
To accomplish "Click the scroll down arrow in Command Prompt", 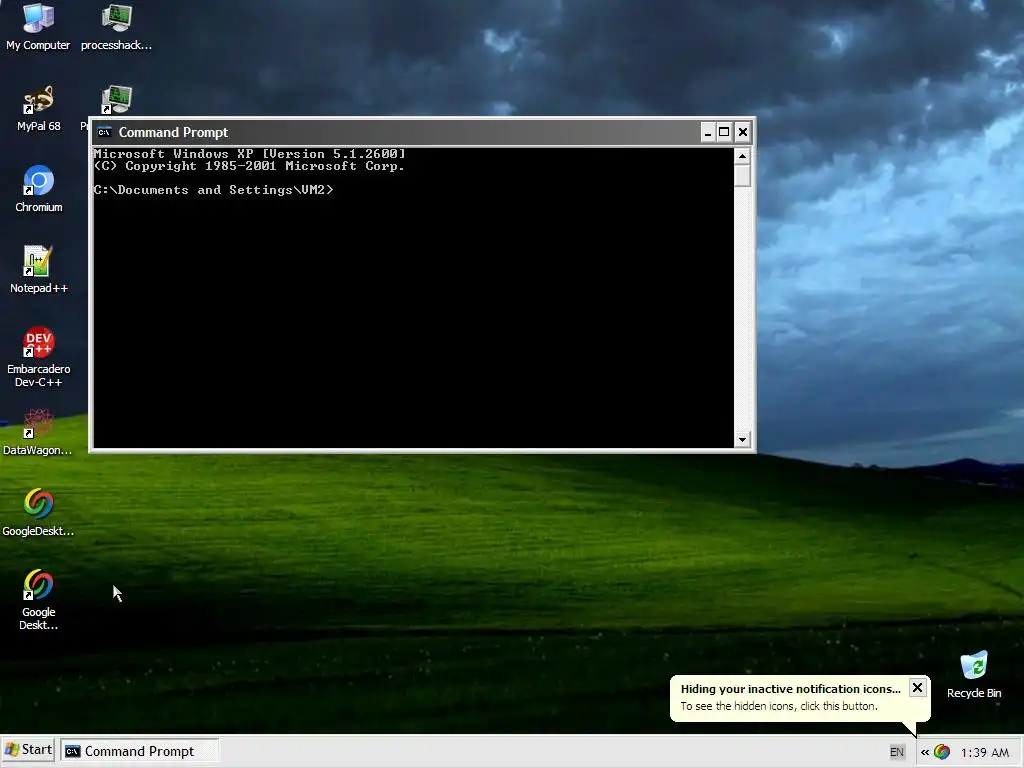I will point(742,440).
